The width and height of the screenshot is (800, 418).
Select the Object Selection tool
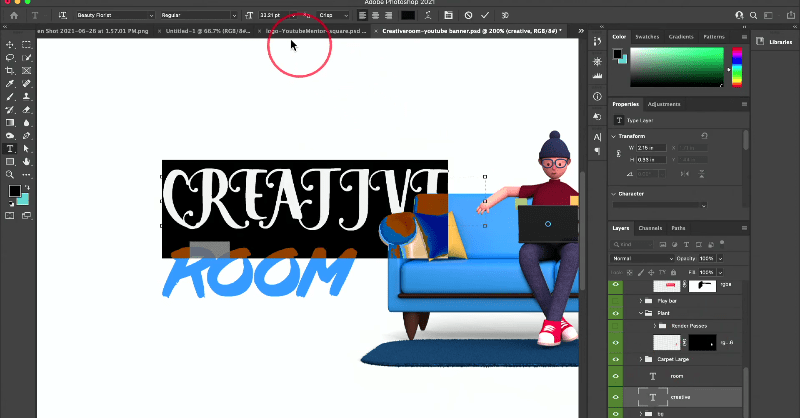click(x=27, y=58)
